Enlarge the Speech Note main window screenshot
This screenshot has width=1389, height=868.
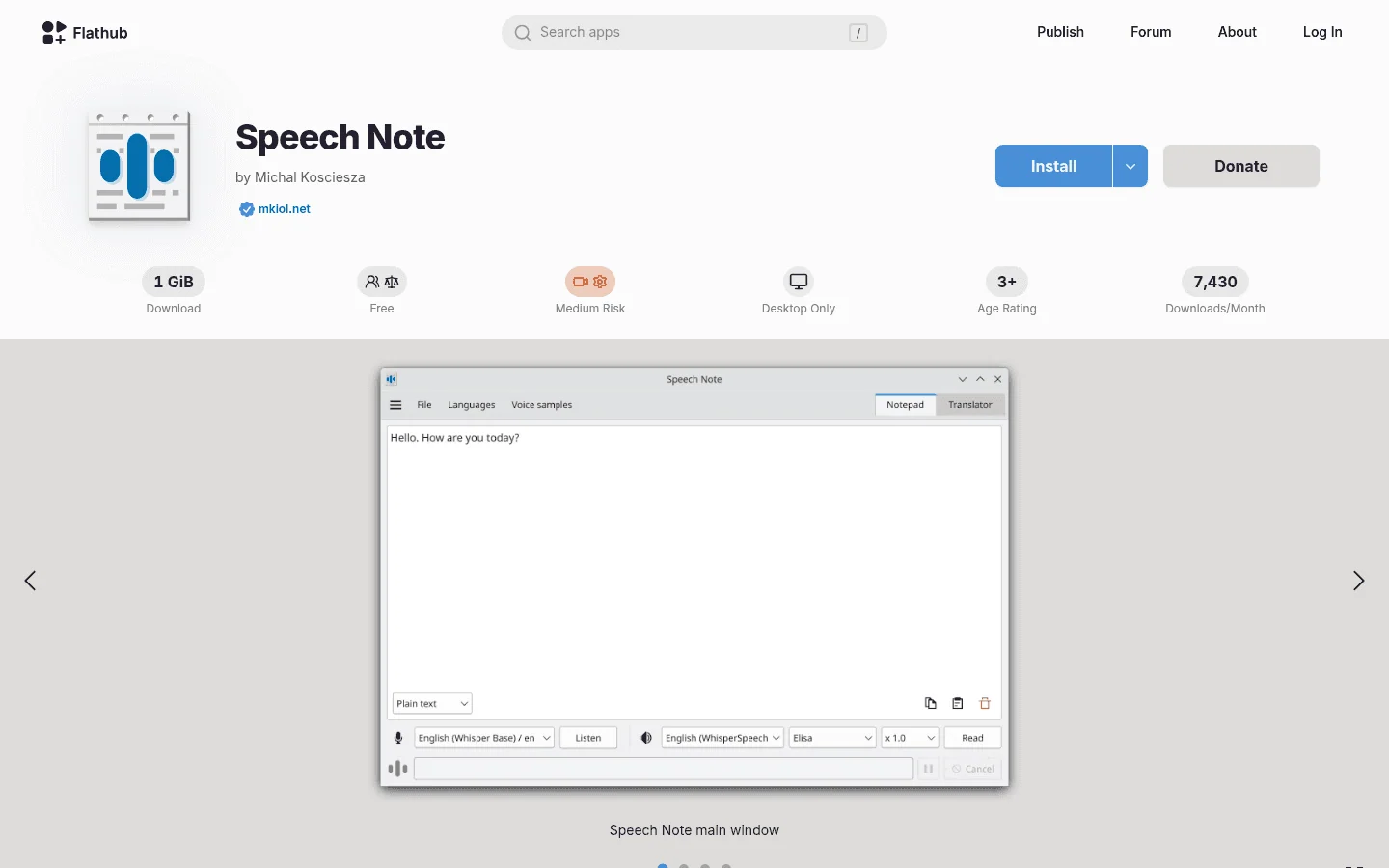click(694, 578)
